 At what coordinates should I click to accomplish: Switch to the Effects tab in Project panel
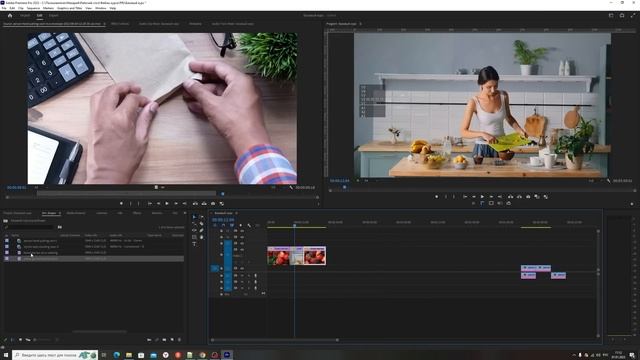click(x=137, y=213)
